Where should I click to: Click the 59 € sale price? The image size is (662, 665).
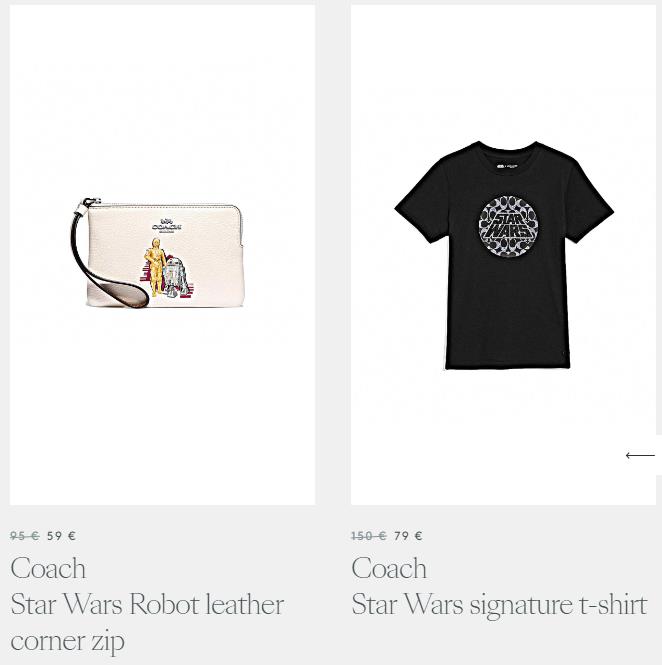pyautogui.click(x=61, y=536)
